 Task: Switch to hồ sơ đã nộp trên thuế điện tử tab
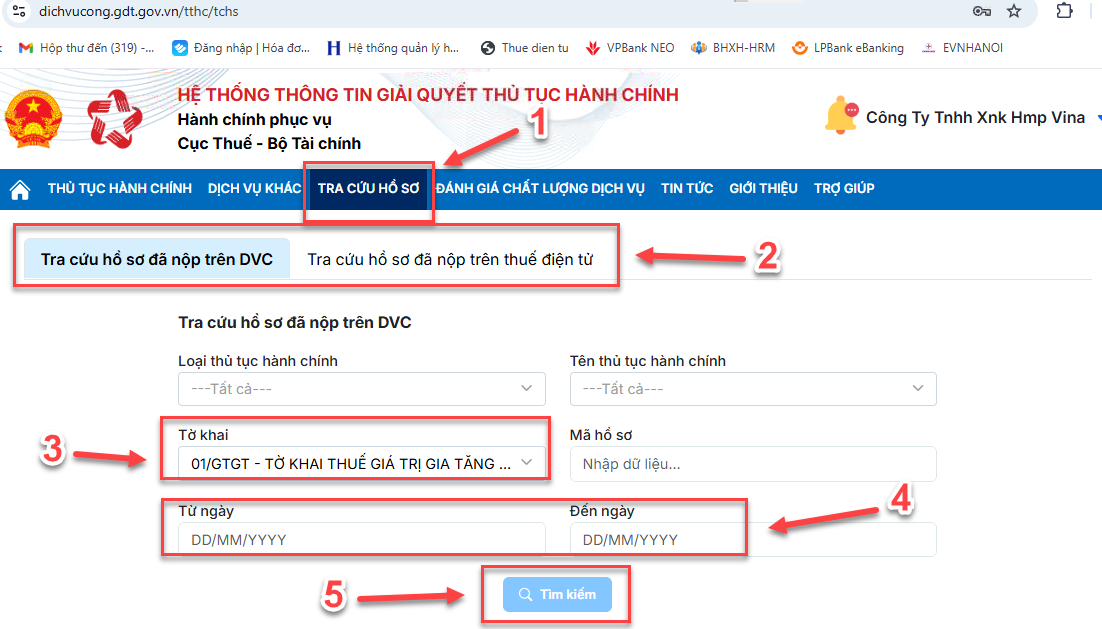(450, 260)
